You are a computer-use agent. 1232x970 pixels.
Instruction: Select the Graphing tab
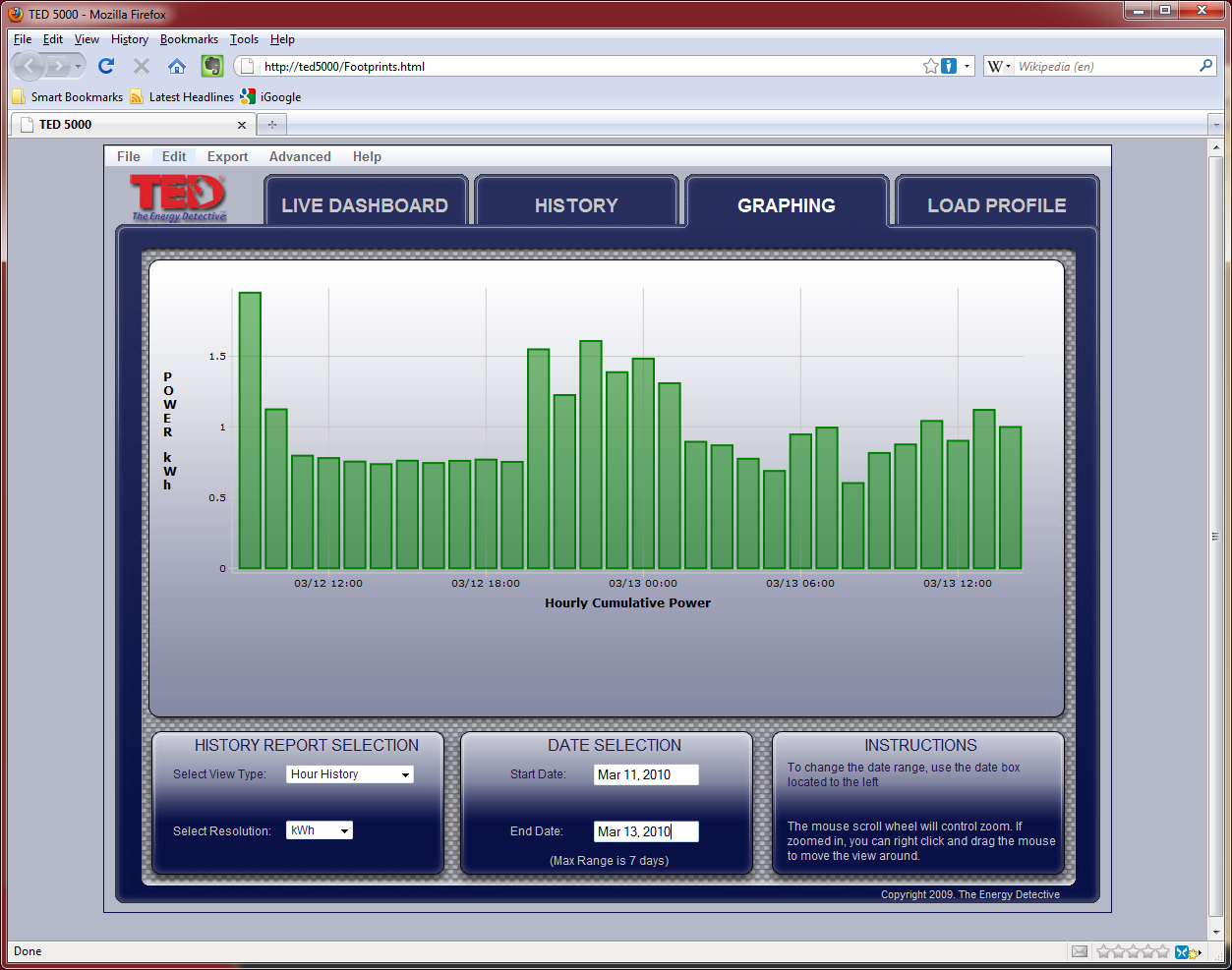787,204
